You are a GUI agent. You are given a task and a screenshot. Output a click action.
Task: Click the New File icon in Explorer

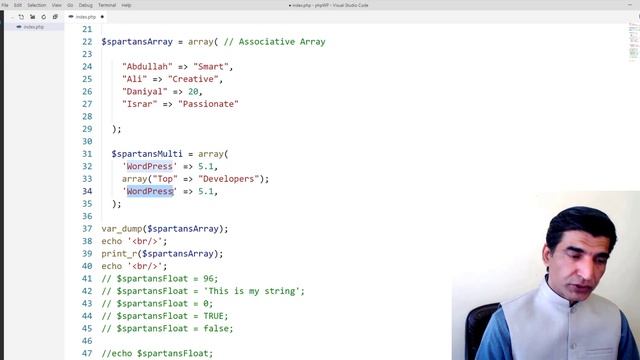pos(21,17)
